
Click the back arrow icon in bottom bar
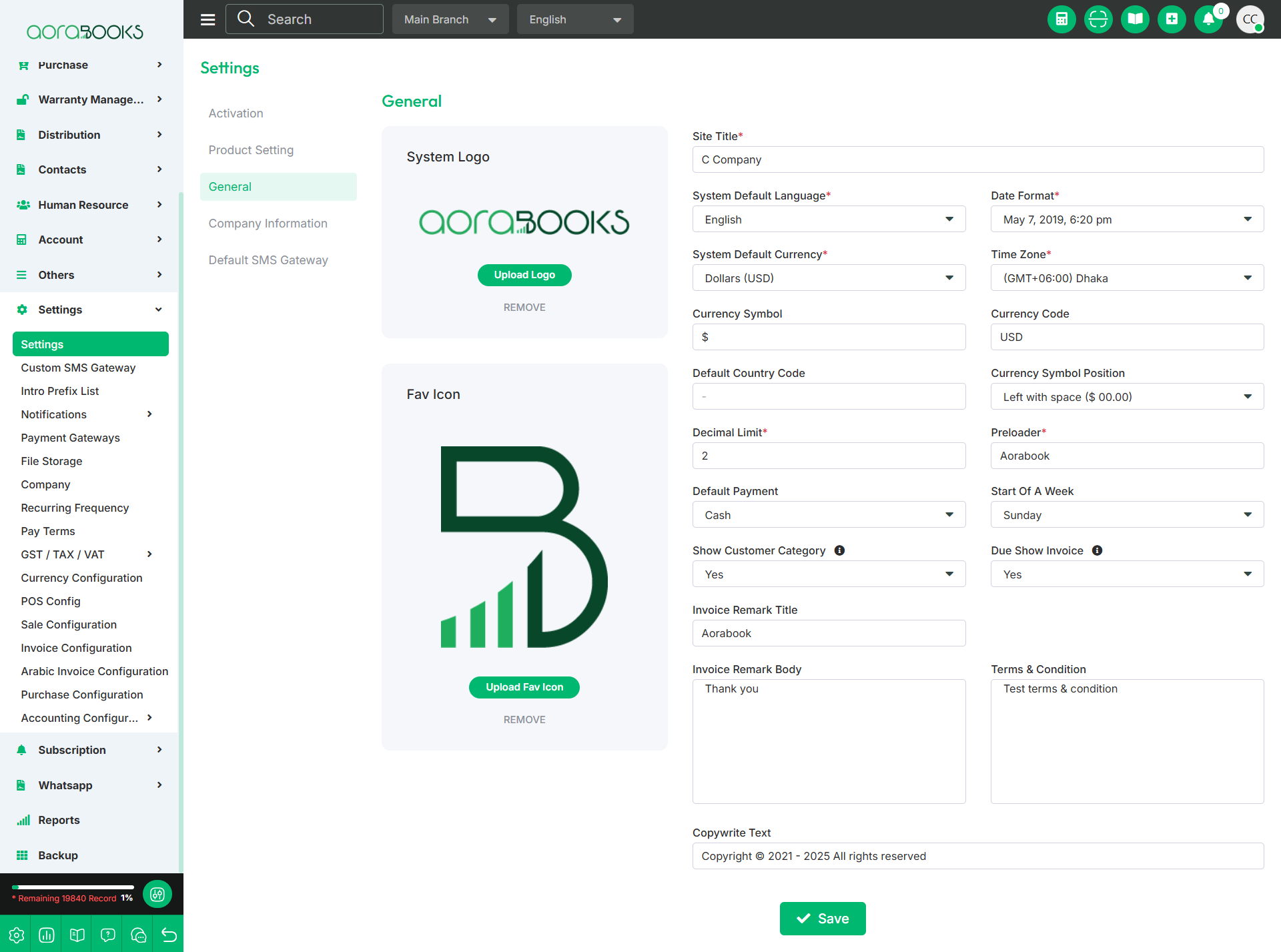169,935
